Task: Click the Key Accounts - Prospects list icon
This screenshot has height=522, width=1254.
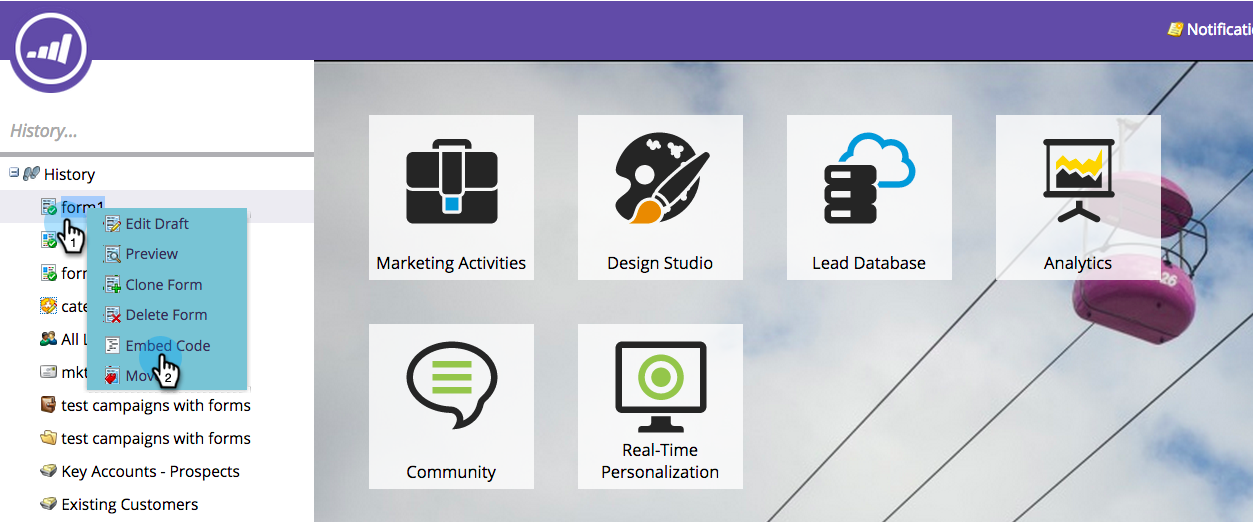Action: 48,471
